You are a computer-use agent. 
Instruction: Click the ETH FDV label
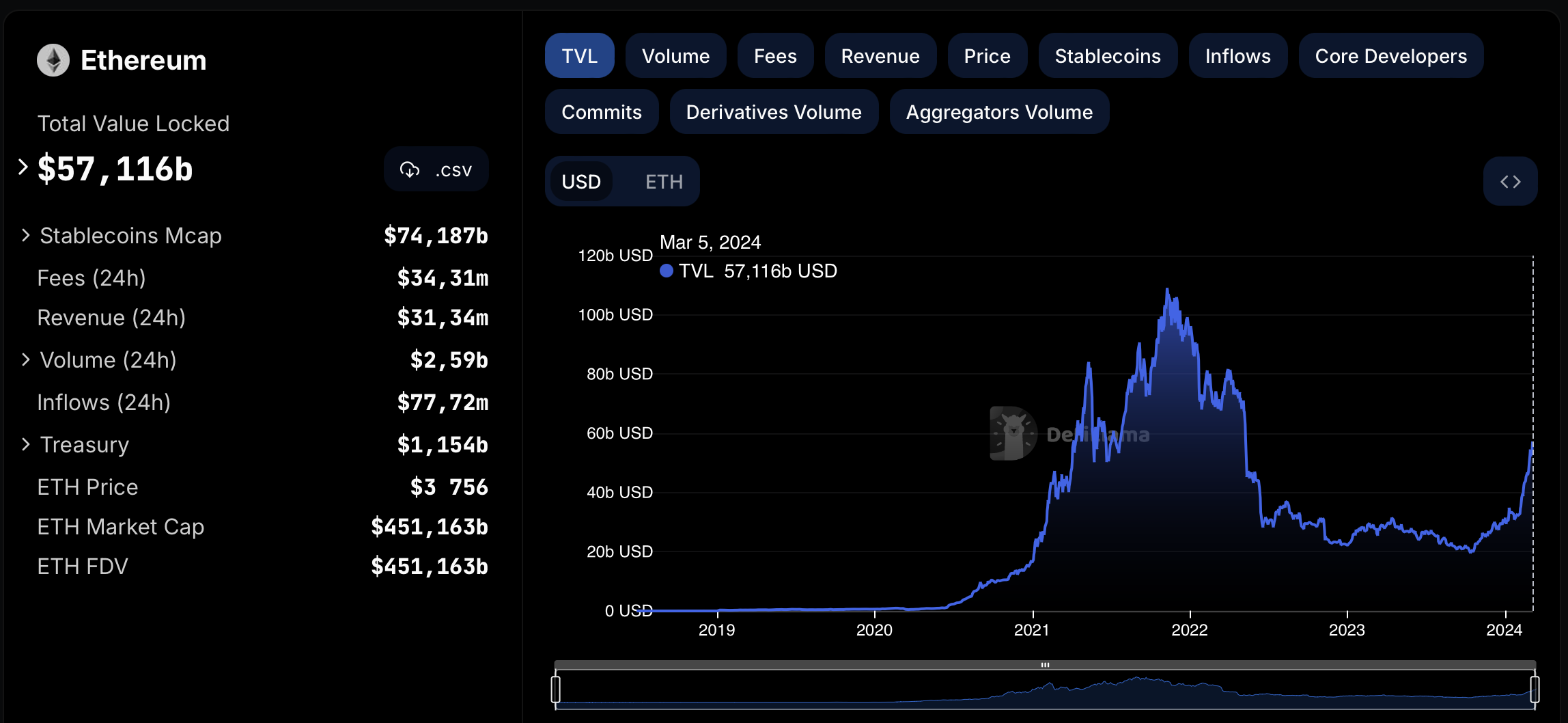(83, 567)
